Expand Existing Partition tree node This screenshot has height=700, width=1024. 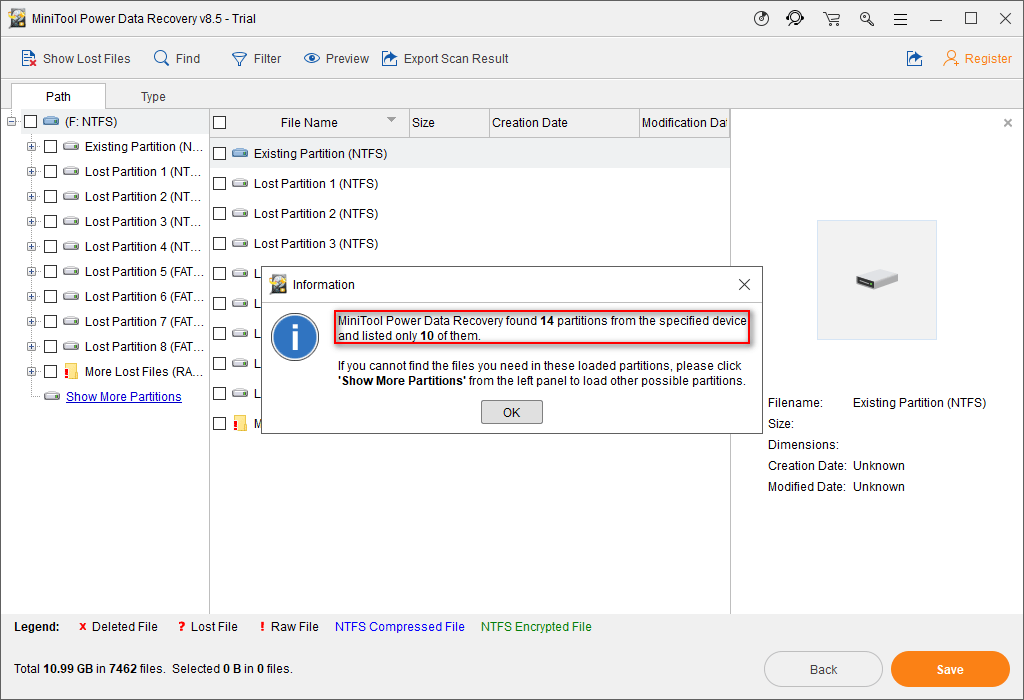(x=31, y=146)
